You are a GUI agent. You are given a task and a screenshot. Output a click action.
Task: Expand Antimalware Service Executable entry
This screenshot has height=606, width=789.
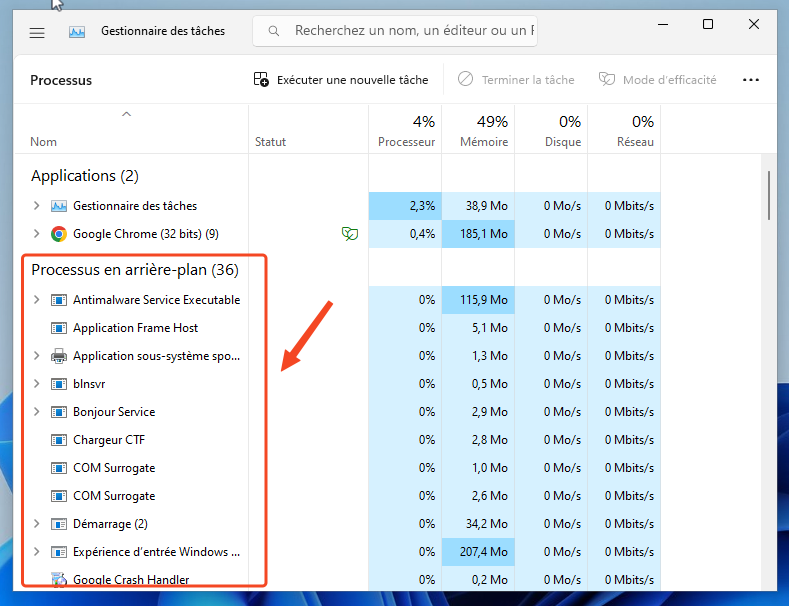click(37, 300)
